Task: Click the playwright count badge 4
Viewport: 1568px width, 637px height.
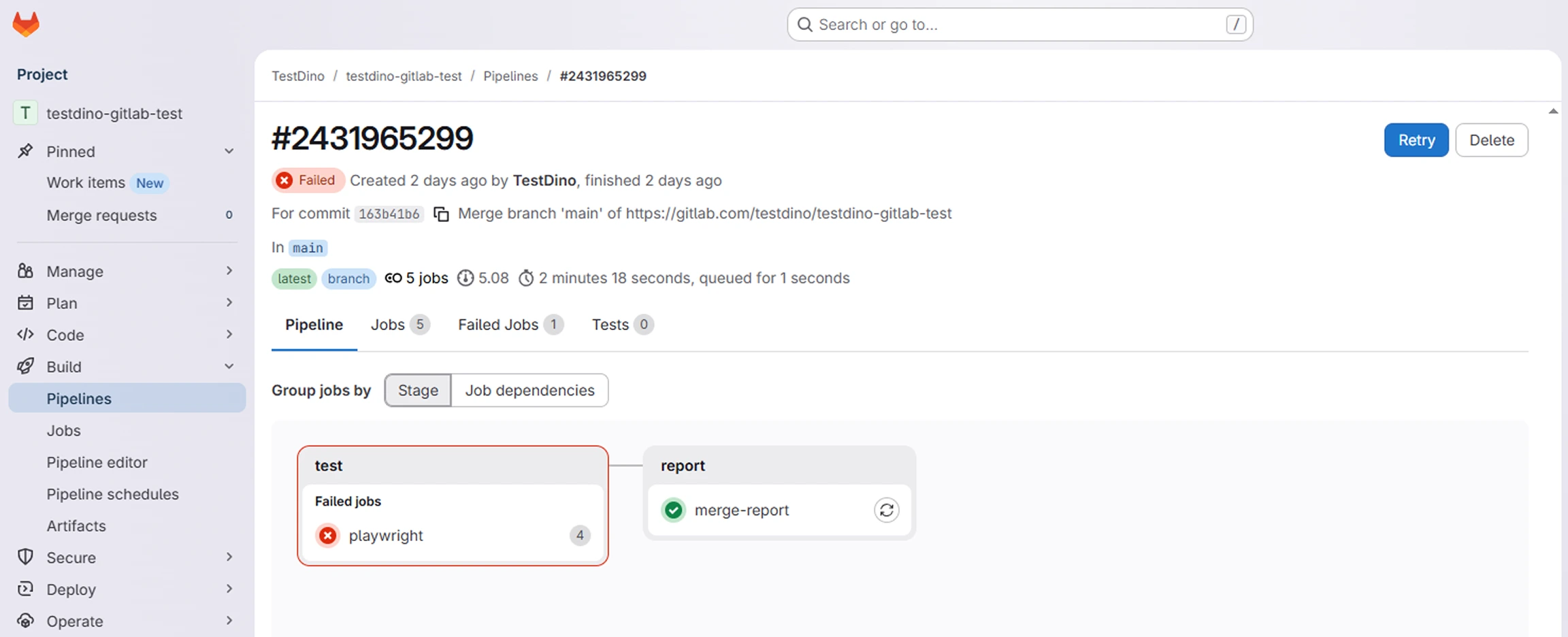Action: pyautogui.click(x=580, y=536)
